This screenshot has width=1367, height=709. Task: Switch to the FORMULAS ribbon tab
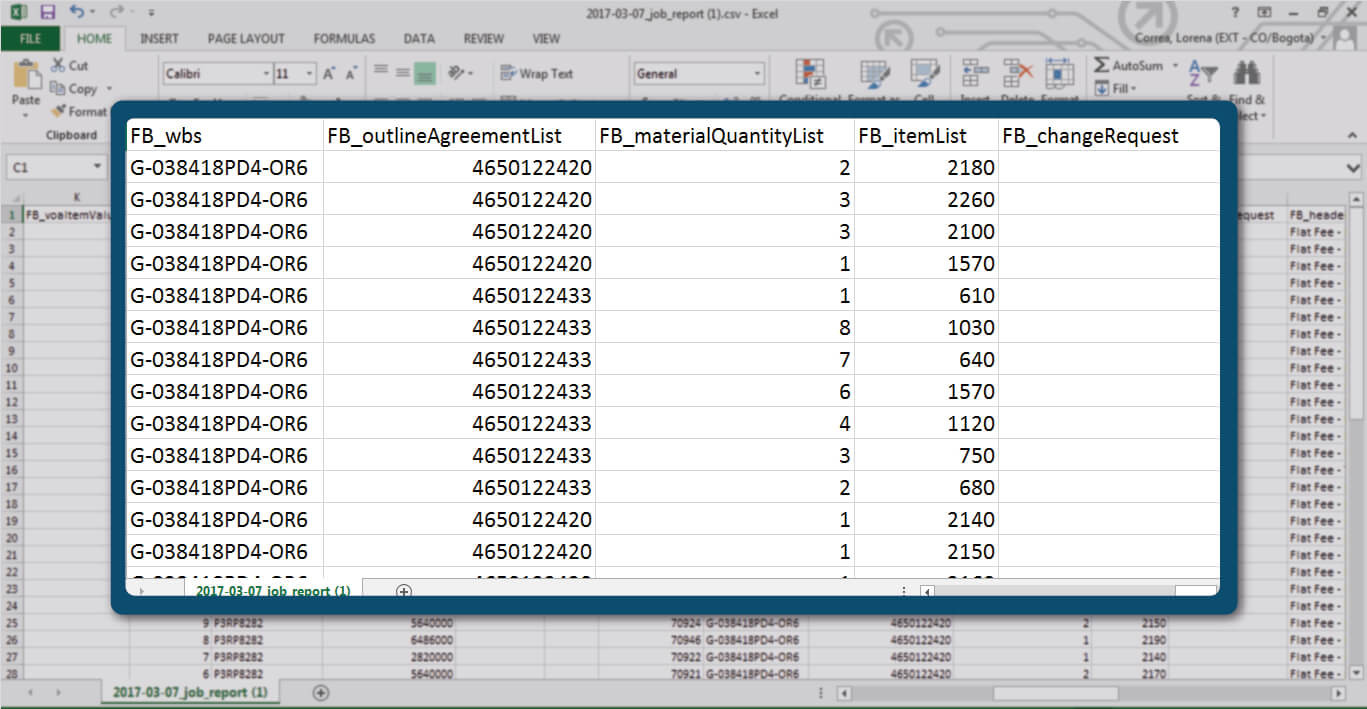tap(344, 39)
